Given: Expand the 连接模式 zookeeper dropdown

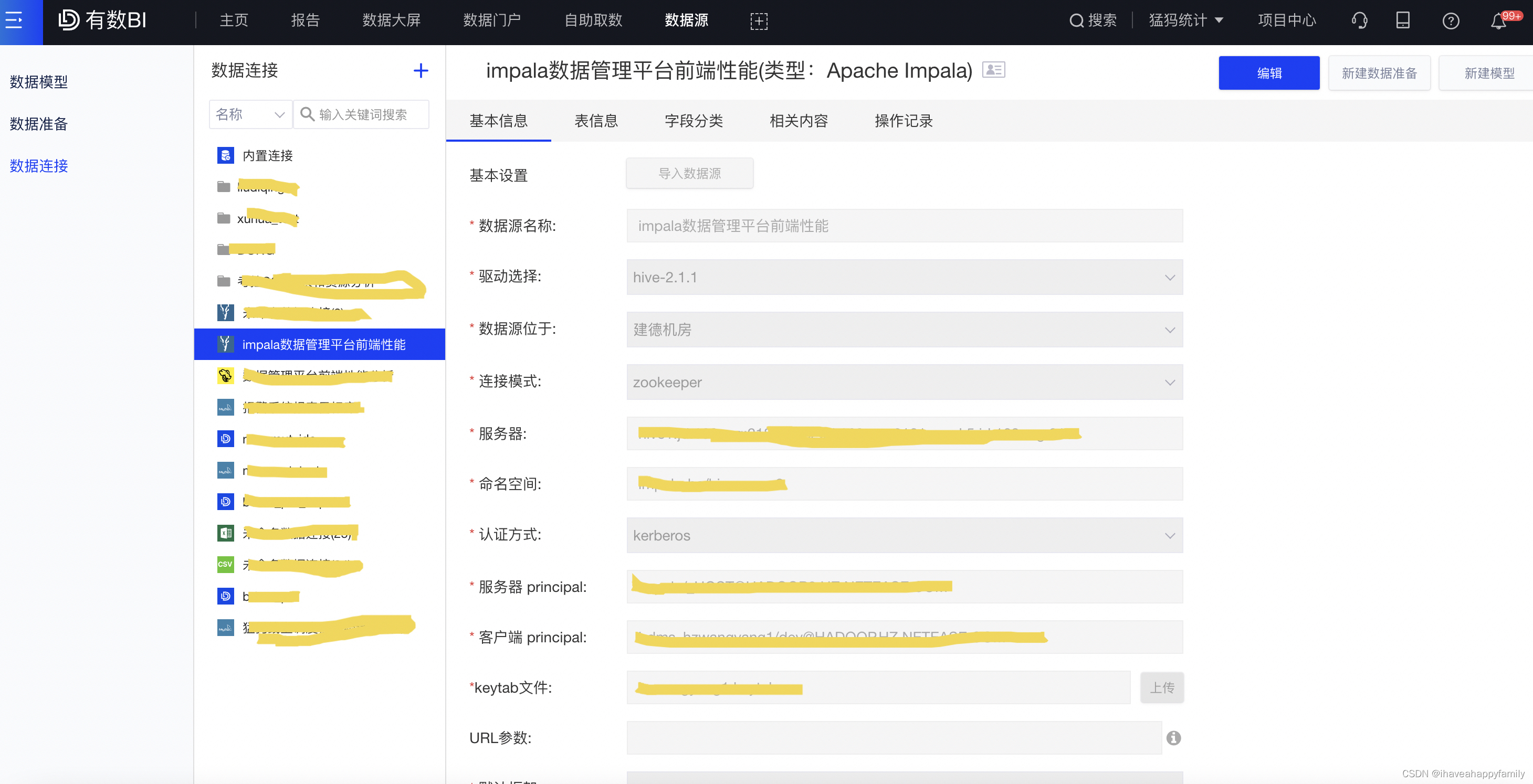Looking at the screenshot, I should click(904, 383).
